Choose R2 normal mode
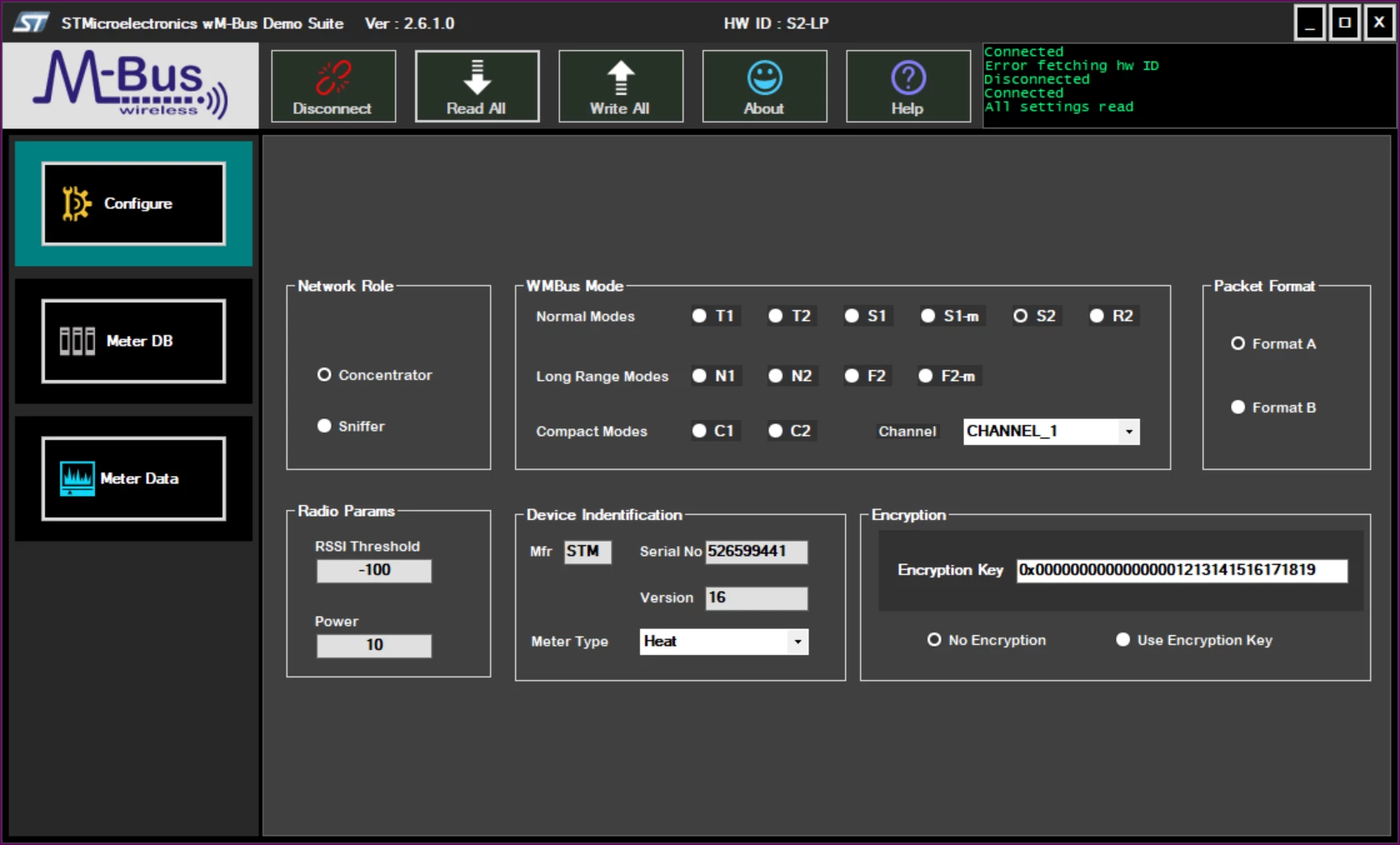This screenshot has height=845, width=1400. (1097, 316)
